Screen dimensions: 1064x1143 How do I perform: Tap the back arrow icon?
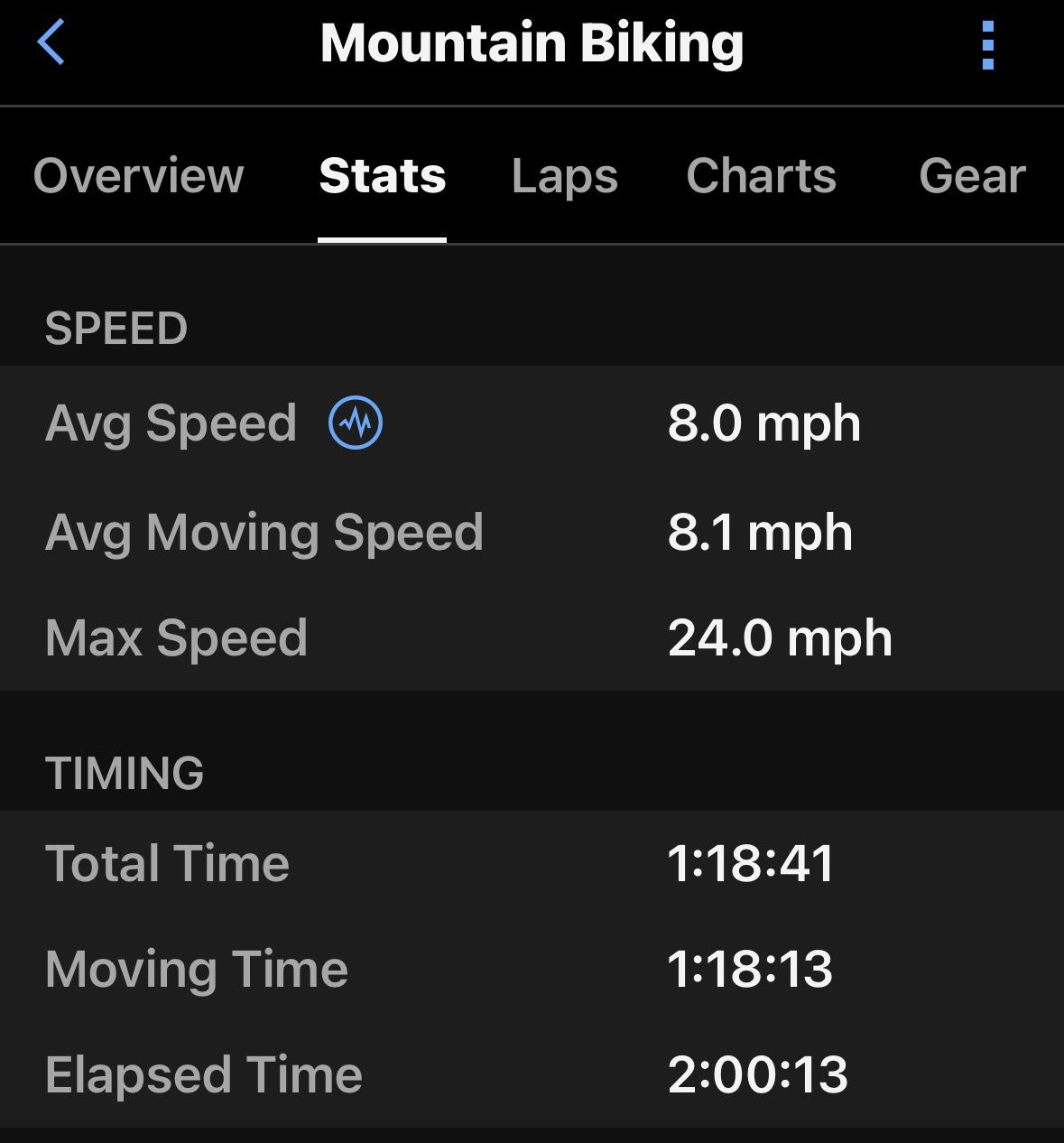point(51,42)
